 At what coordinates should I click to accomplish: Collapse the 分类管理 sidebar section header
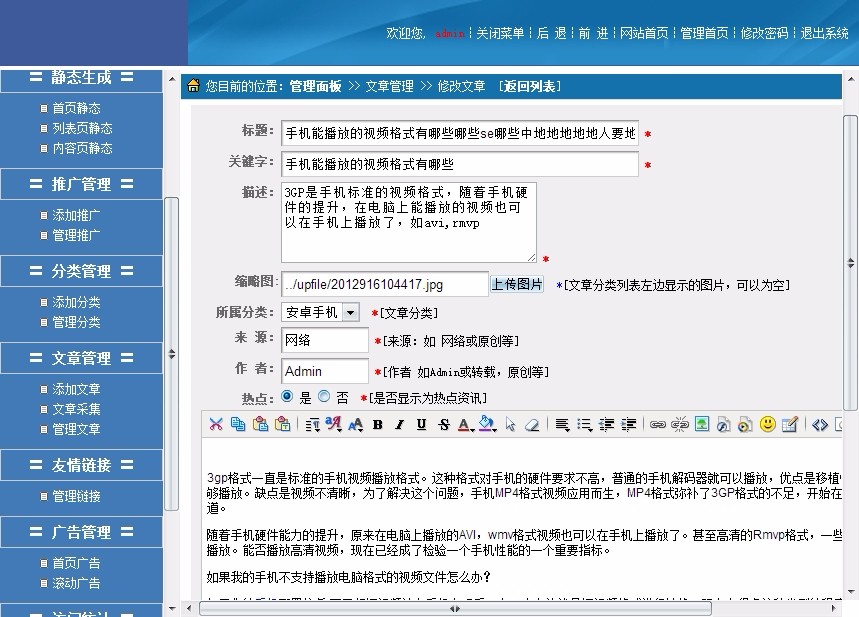pyautogui.click(x=82, y=271)
